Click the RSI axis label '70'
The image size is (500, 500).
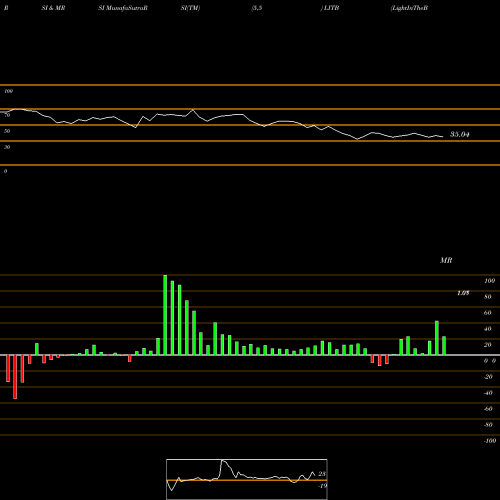point(7,115)
